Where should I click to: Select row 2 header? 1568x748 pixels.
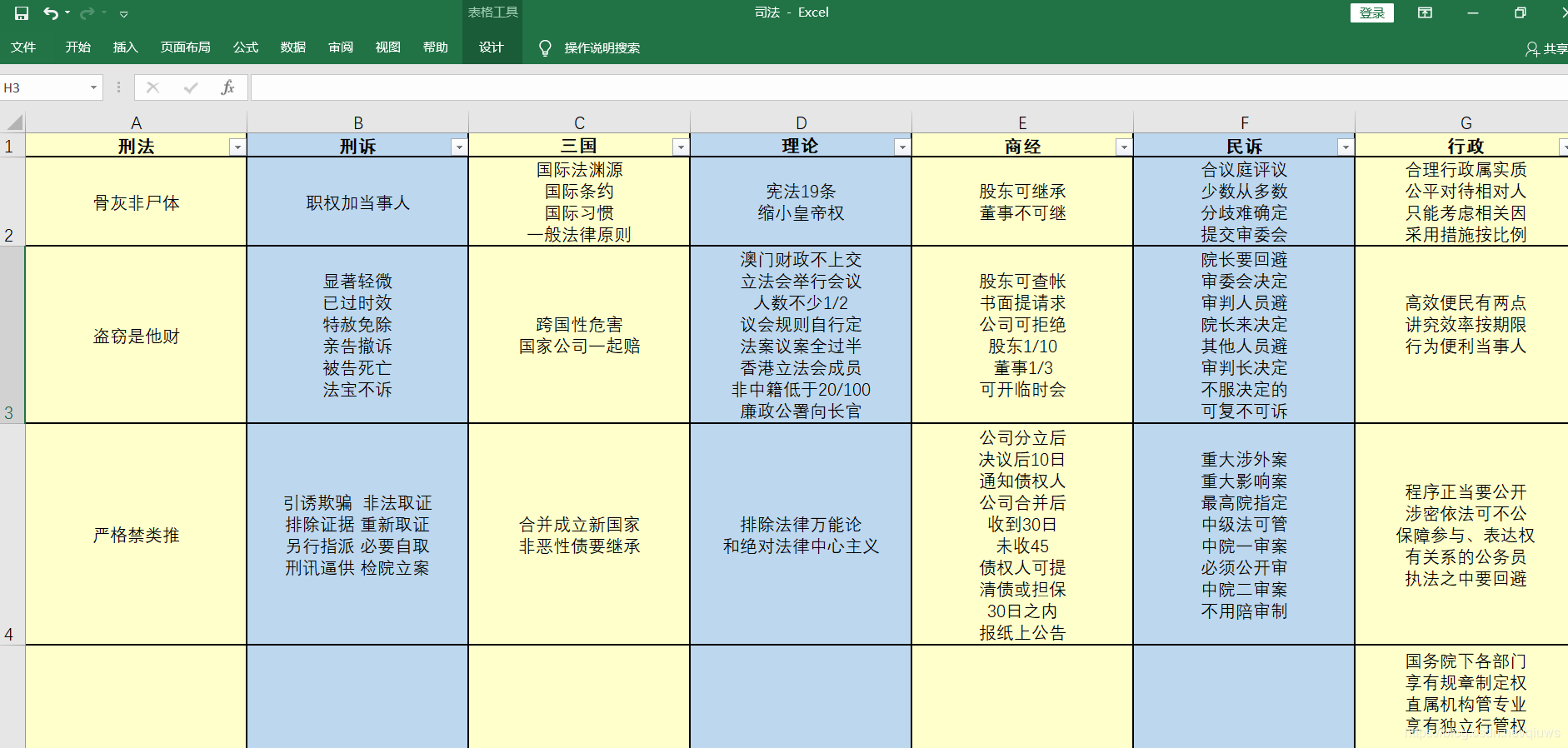click(12, 202)
